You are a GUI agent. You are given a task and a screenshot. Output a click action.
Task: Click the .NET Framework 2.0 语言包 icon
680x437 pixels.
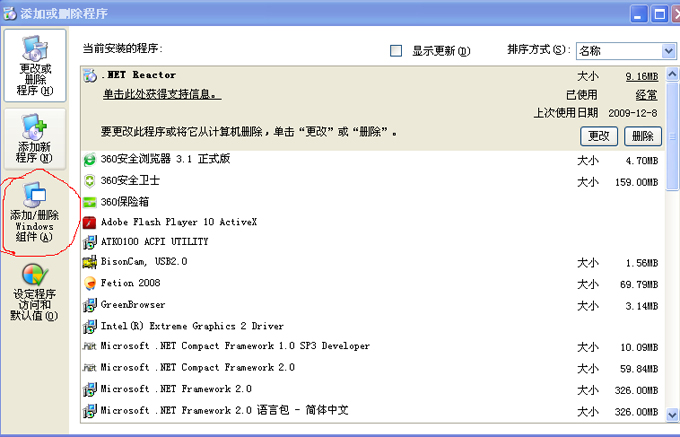(89, 411)
